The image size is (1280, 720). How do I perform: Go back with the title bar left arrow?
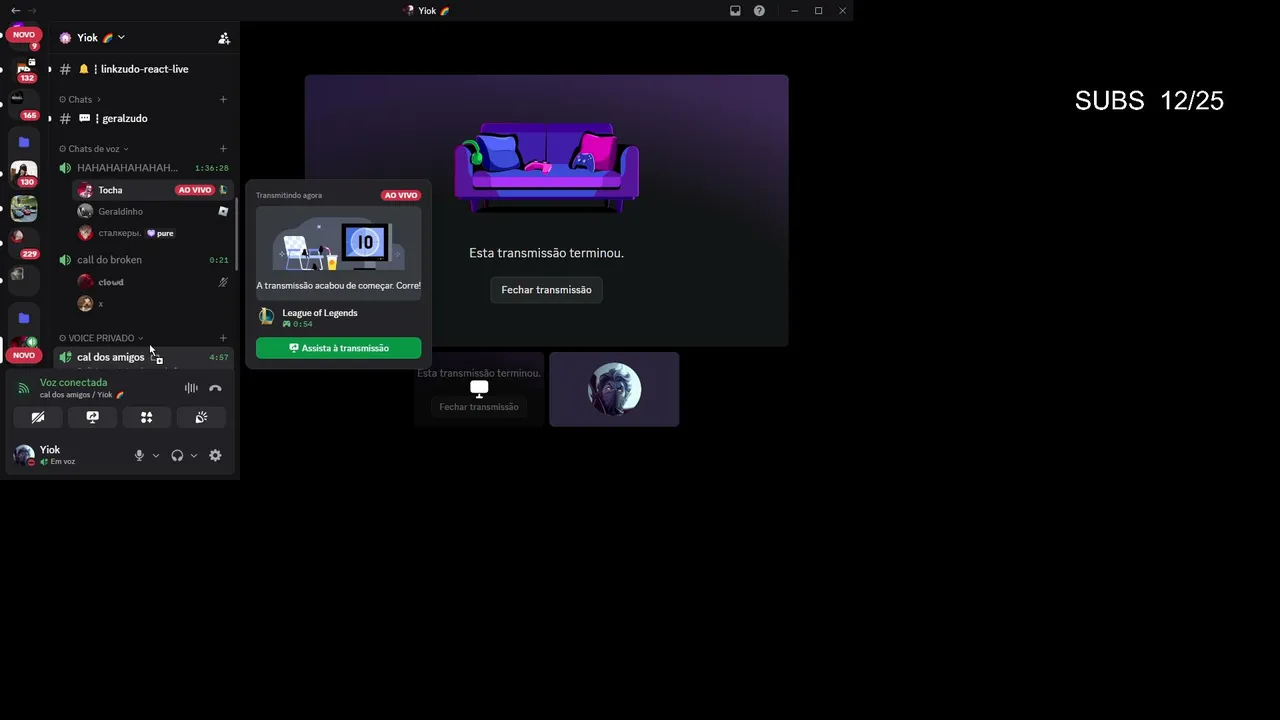pyautogui.click(x=15, y=11)
